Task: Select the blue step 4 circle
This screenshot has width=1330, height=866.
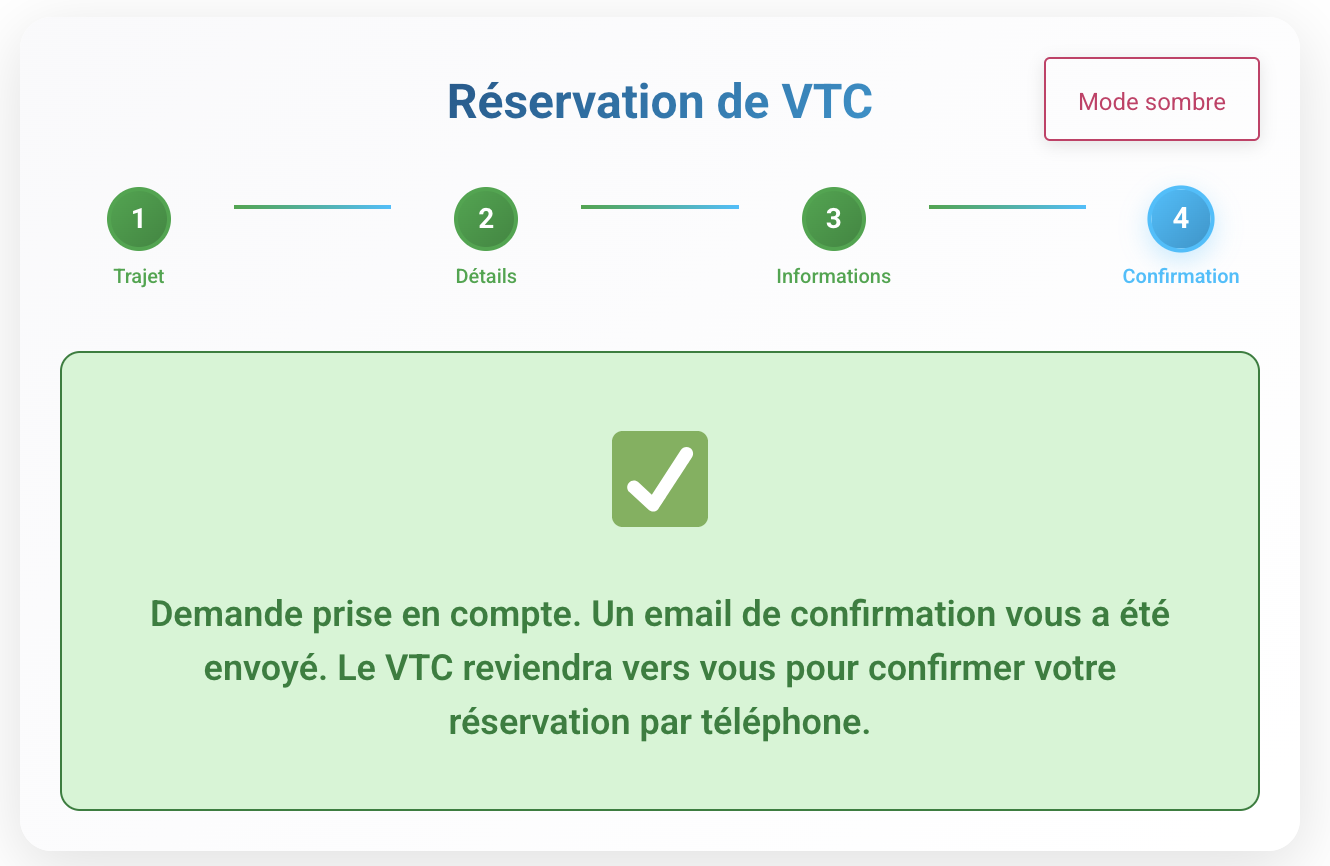Action: (x=1180, y=218)
